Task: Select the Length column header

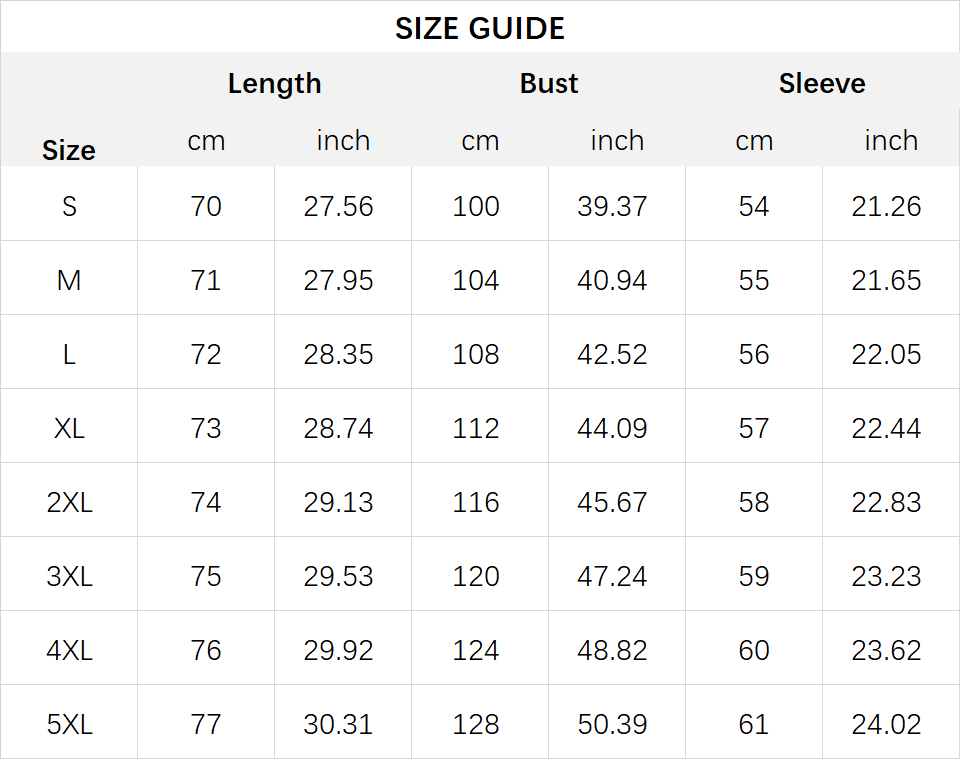Action: tap(274, 84)
